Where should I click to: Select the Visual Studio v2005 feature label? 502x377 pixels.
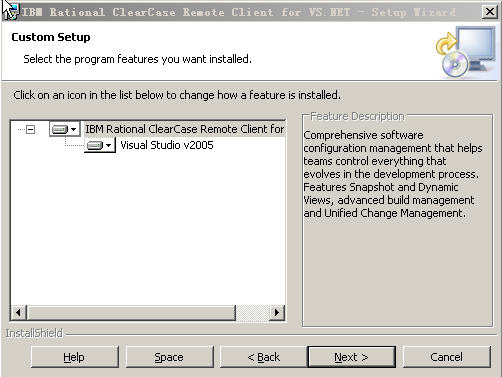(x=167, y=145)
